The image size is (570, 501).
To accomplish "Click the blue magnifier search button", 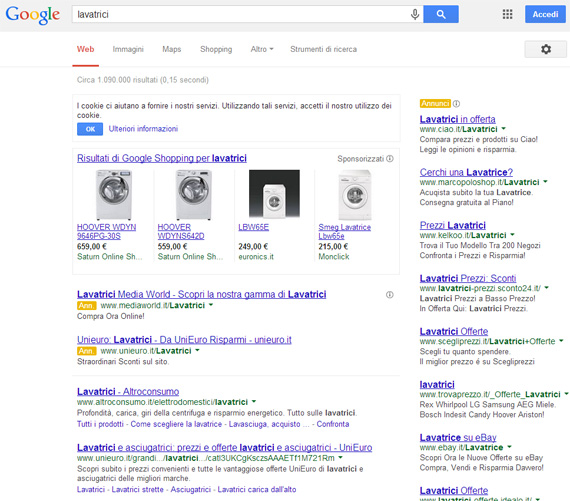I will click(x=441, y=14).
